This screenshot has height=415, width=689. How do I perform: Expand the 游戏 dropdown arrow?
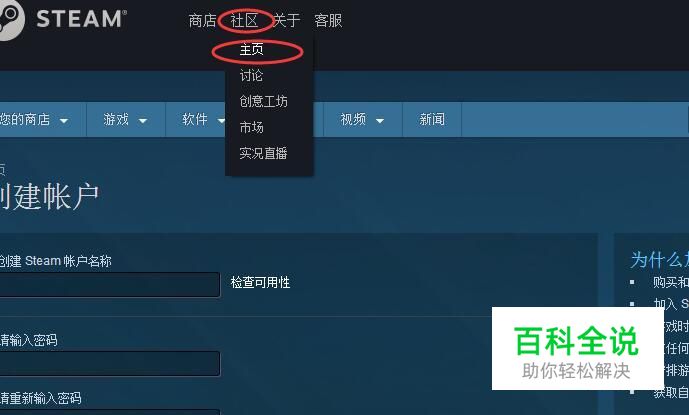click(143, 120)
